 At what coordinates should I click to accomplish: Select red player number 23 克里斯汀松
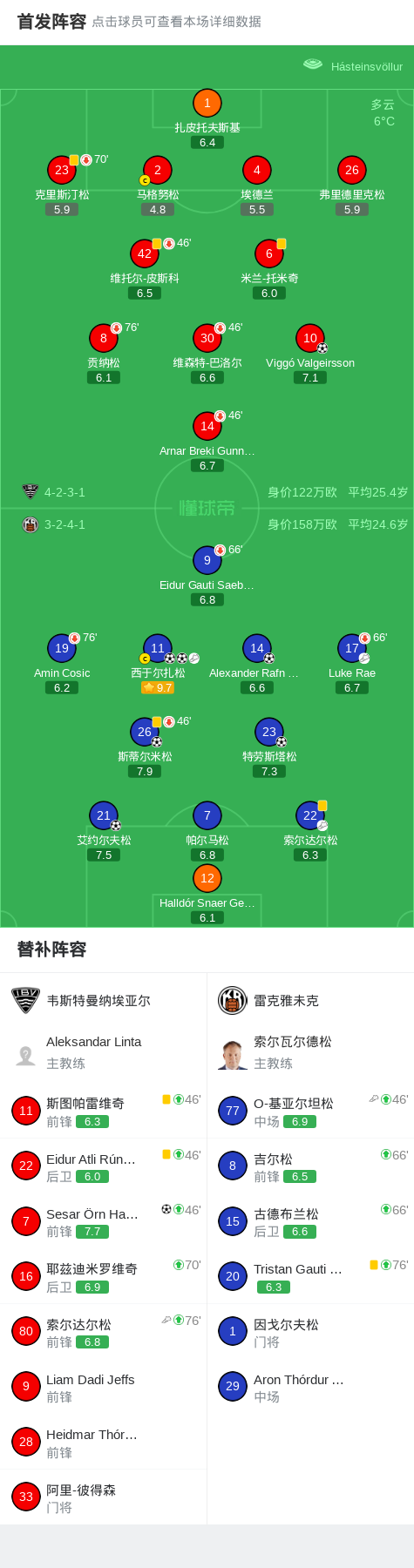(x=62, y=170)
